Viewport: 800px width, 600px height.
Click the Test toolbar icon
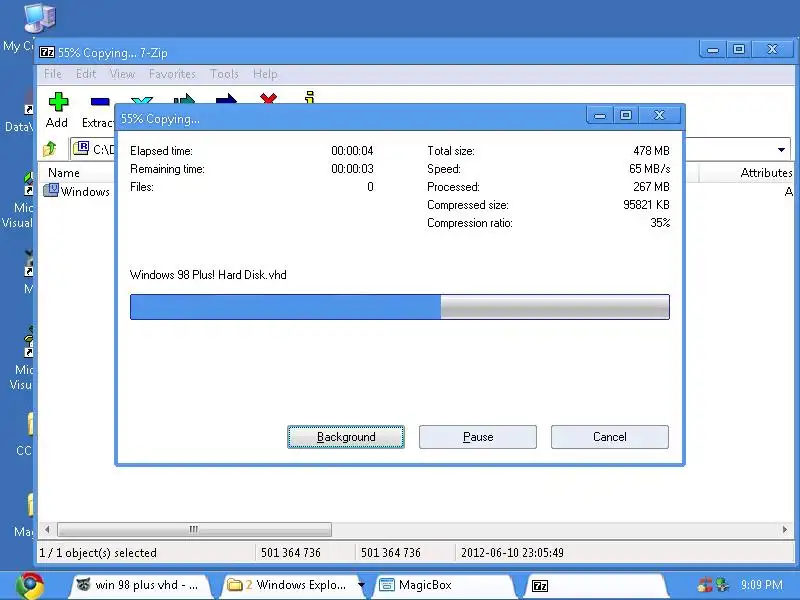tap(142, 100)
